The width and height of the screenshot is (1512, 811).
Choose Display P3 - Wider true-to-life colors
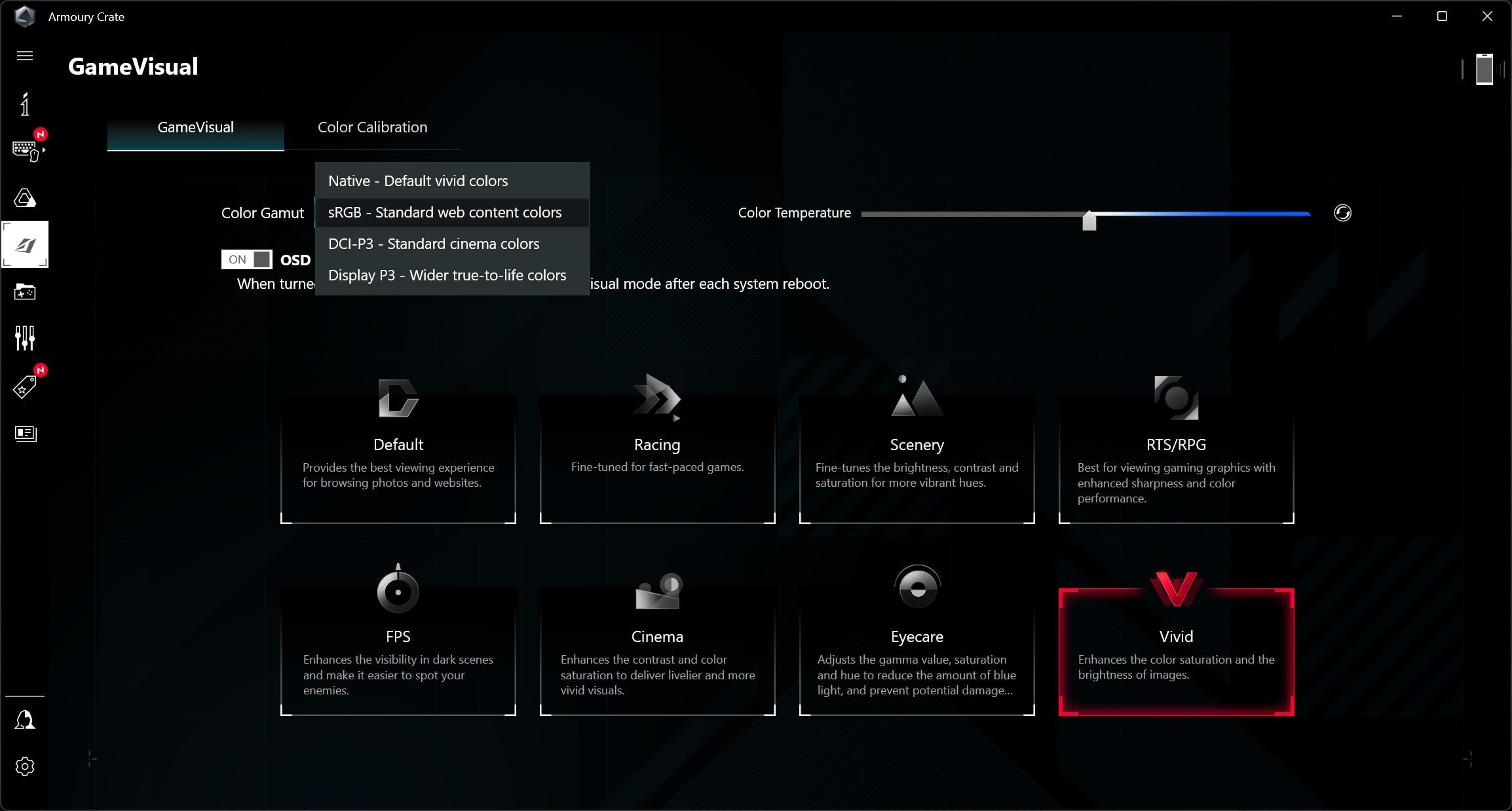pos(452,275)
